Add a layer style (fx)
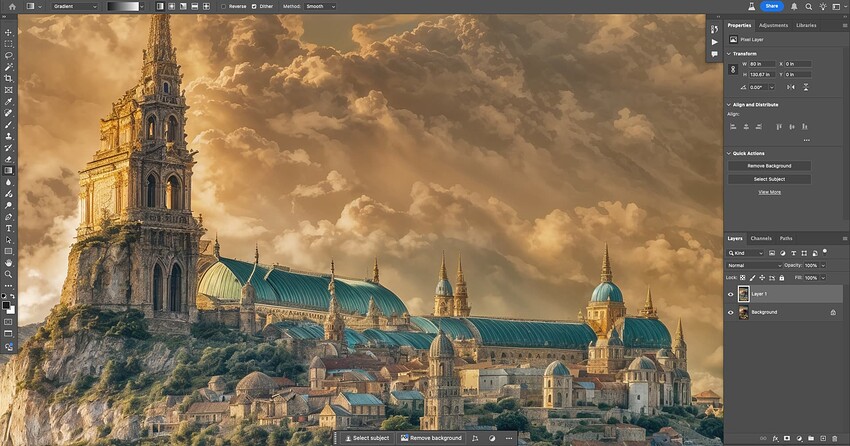The image size is (850, 446). tap(775, 438)
